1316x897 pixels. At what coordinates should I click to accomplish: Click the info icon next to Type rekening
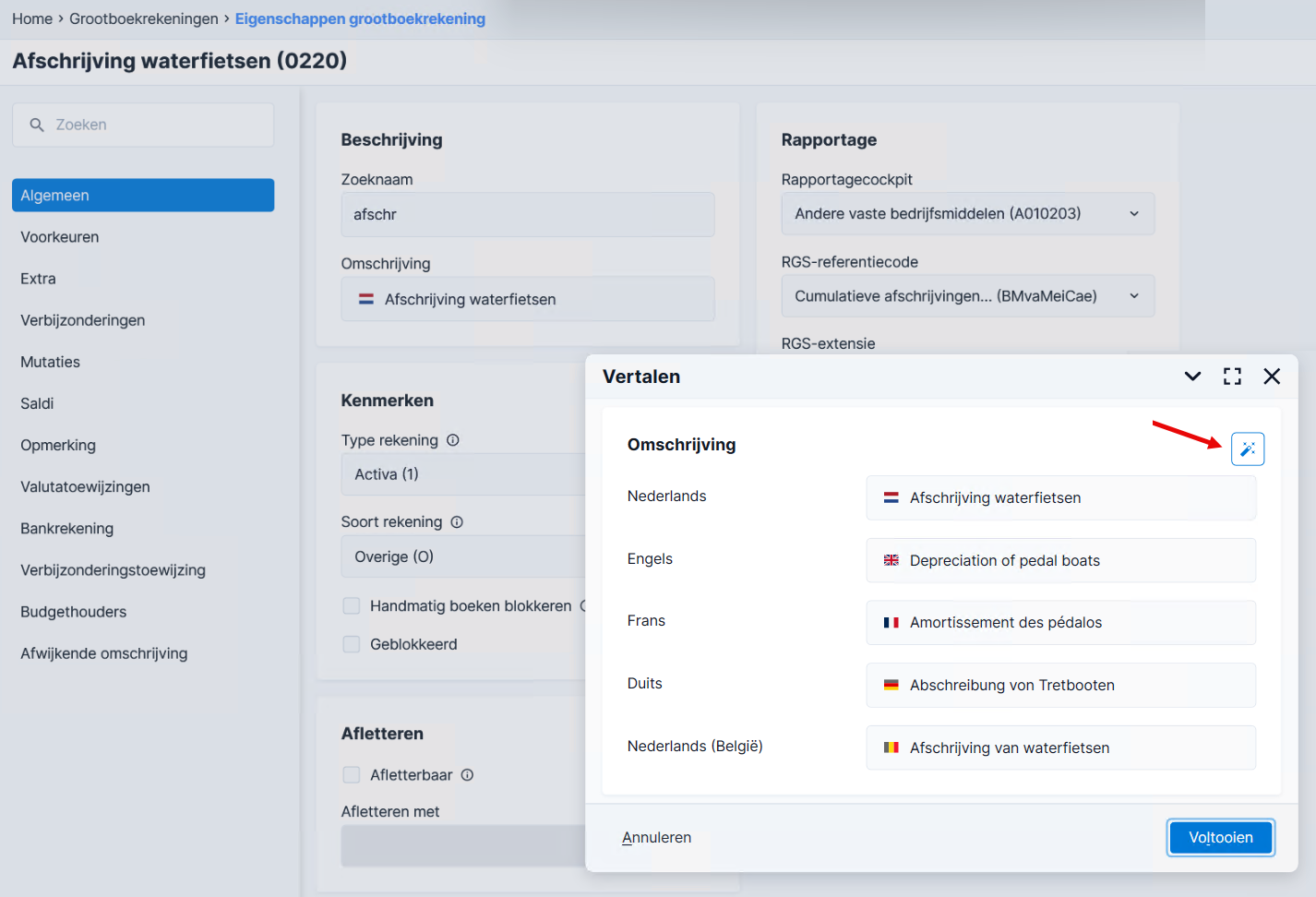pyautogui.click(x=453, y=440)
